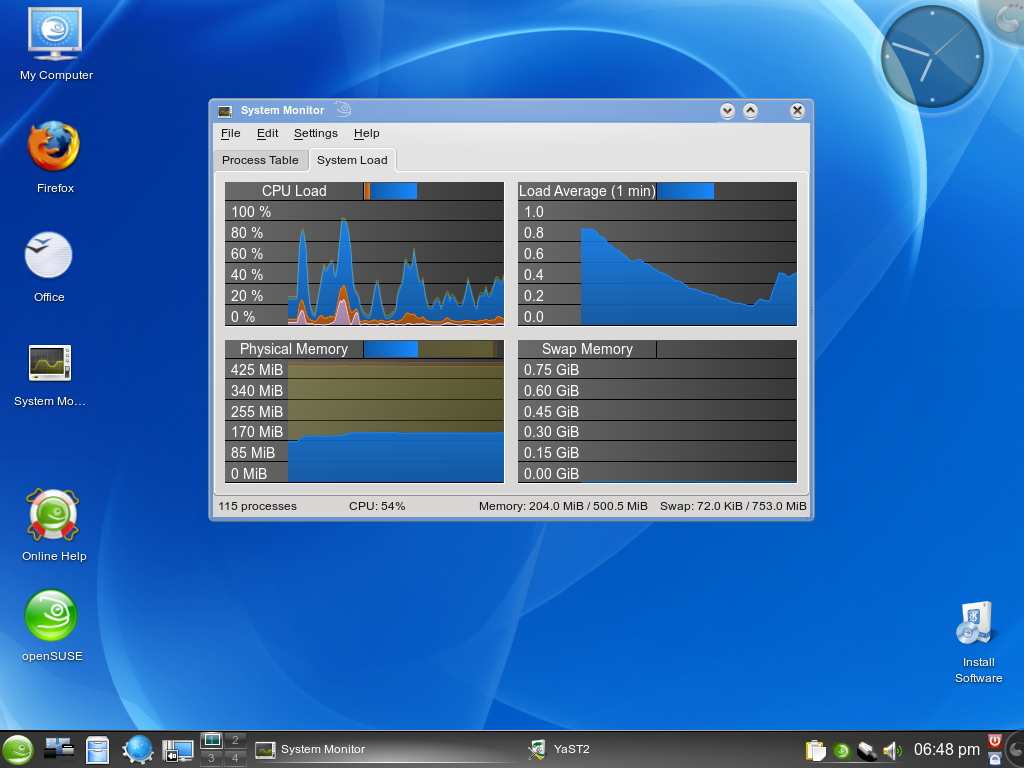The image size is (1024, 768).
Task: Open the My Computer desktop icon
Action: pyautogui.click(x=56, y=44)
